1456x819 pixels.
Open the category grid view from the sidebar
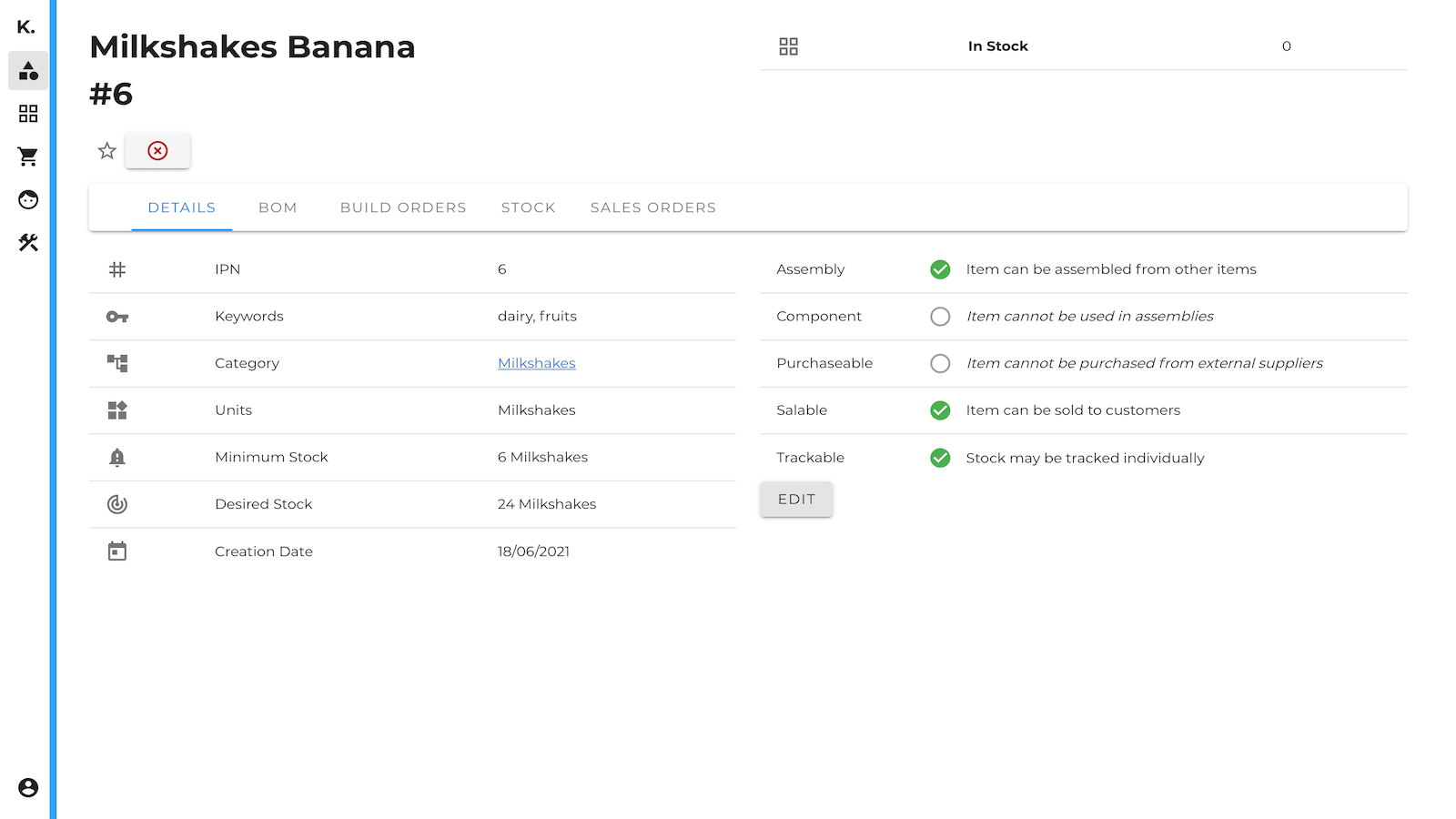27,113
